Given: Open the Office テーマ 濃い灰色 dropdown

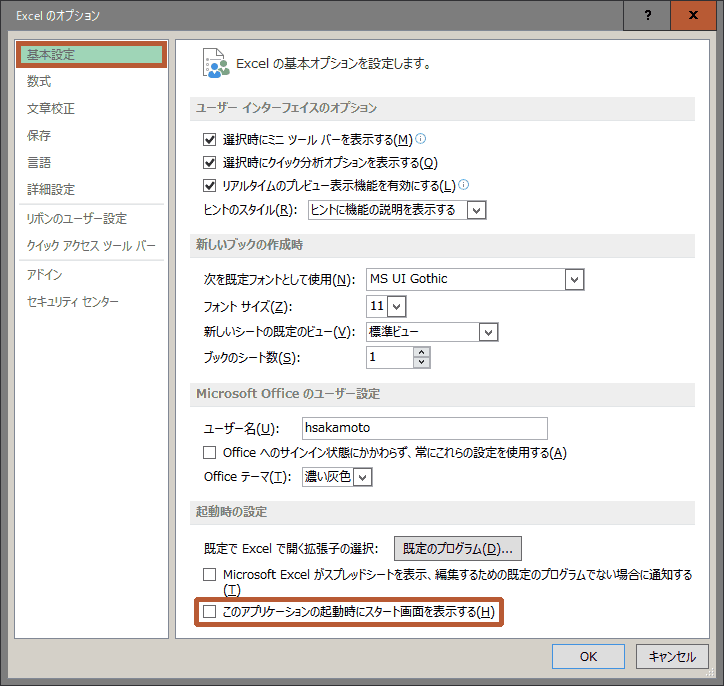Looking at the screenshot, I should (362, 477).
